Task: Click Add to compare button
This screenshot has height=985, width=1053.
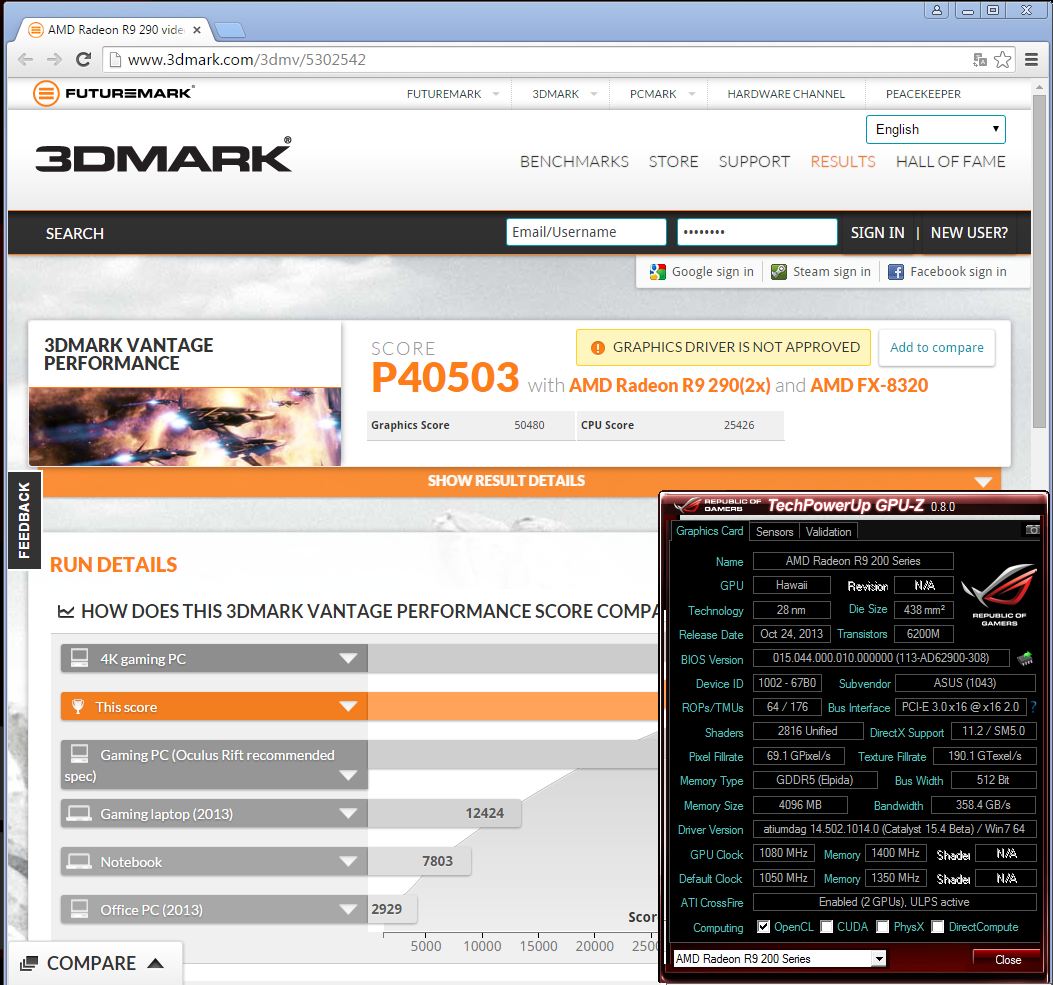Action: (937, 348)
